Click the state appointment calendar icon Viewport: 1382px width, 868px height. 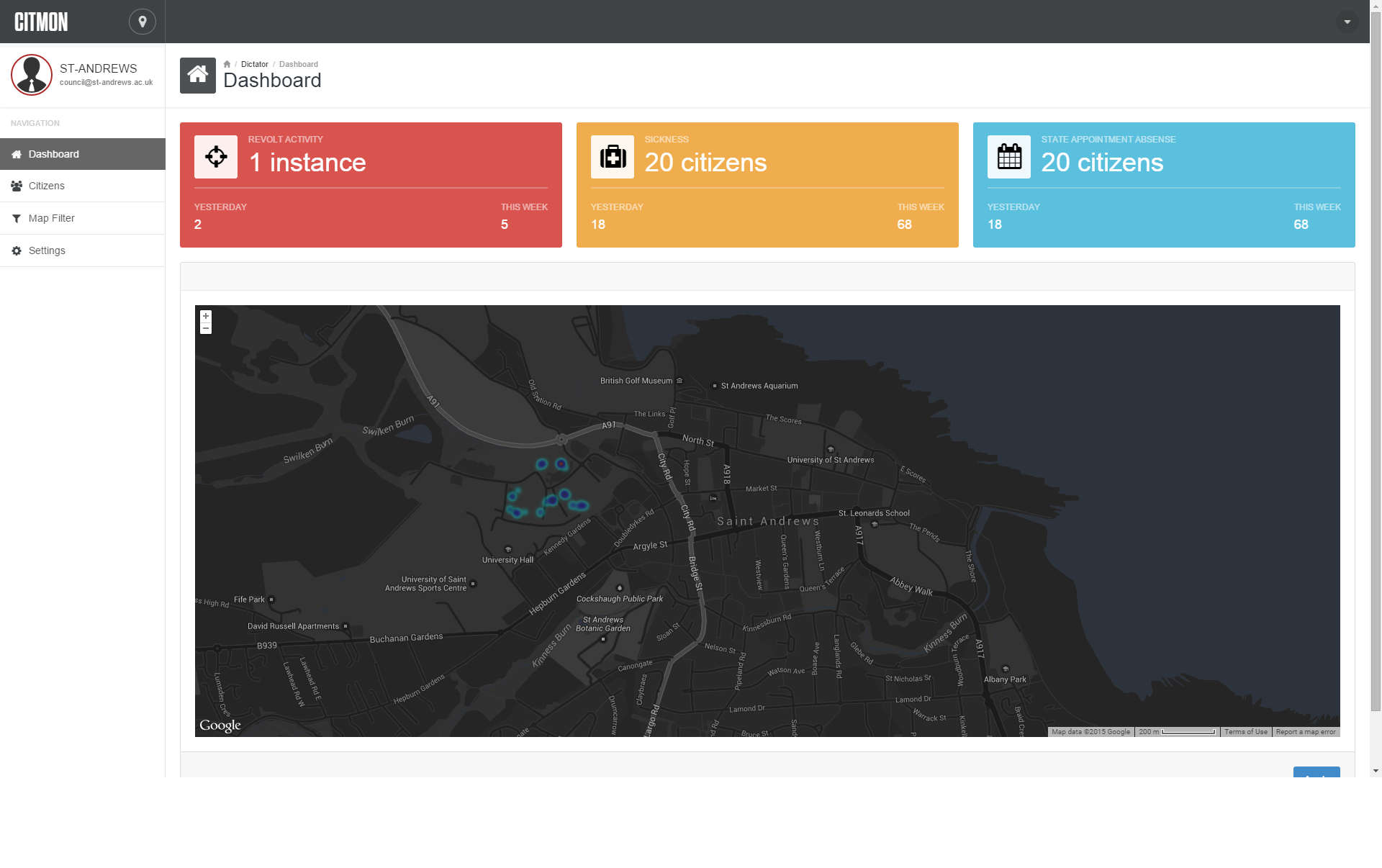click(x=1009, y=157)
